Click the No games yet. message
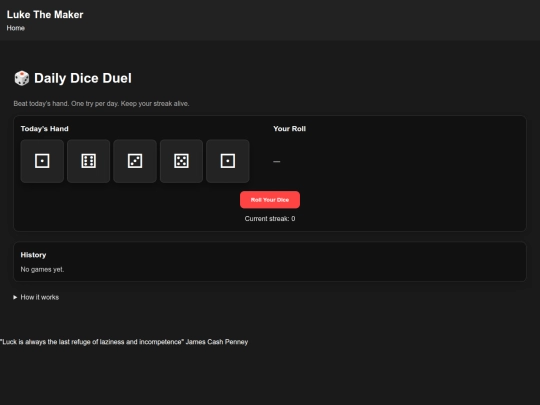 click(x=42, y=269)
